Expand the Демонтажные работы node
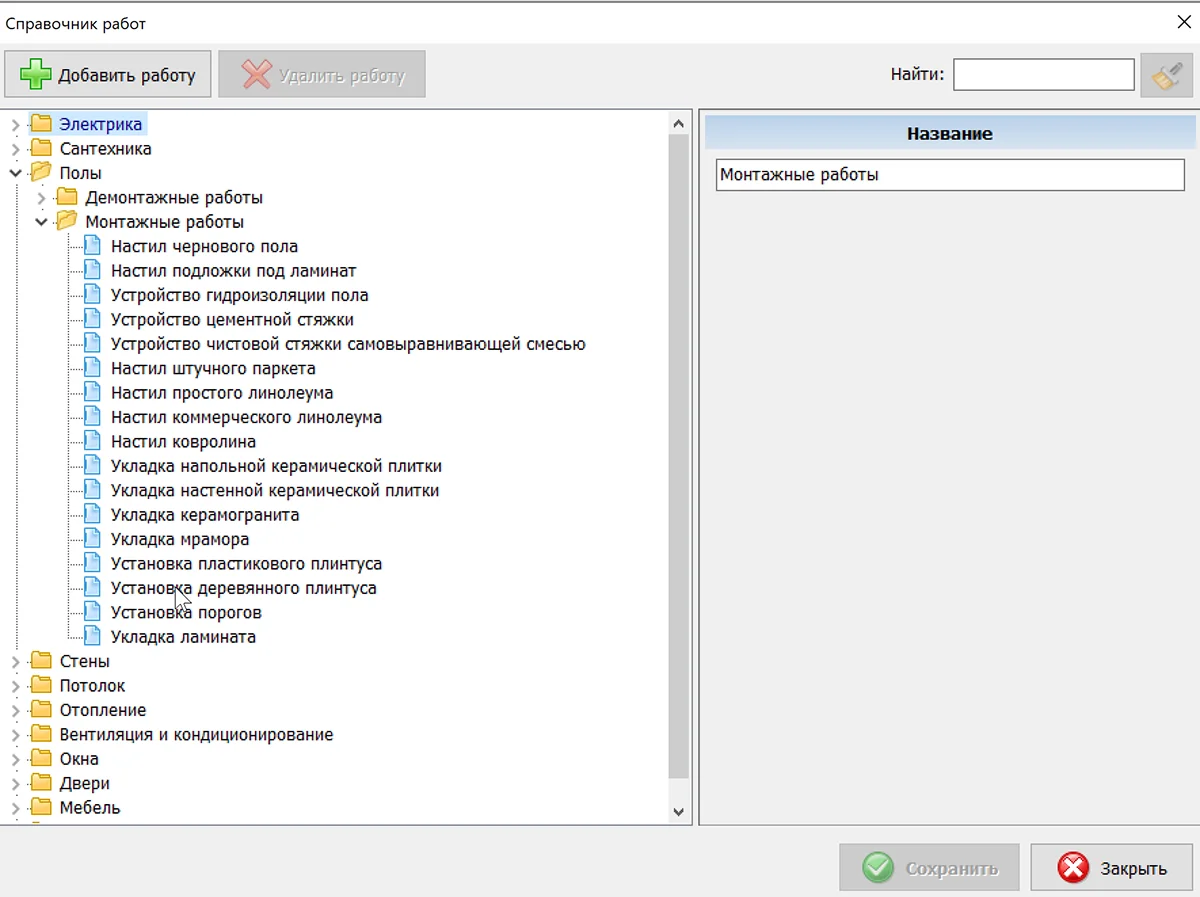This screenshot has height=897, width=1200. point(41,198)
